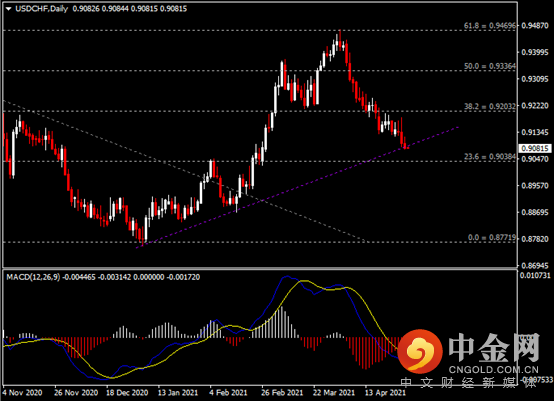Select the MACD(12,26,9) indicator label
Viewport: 554px width, 401px height.
pos(33,277)
